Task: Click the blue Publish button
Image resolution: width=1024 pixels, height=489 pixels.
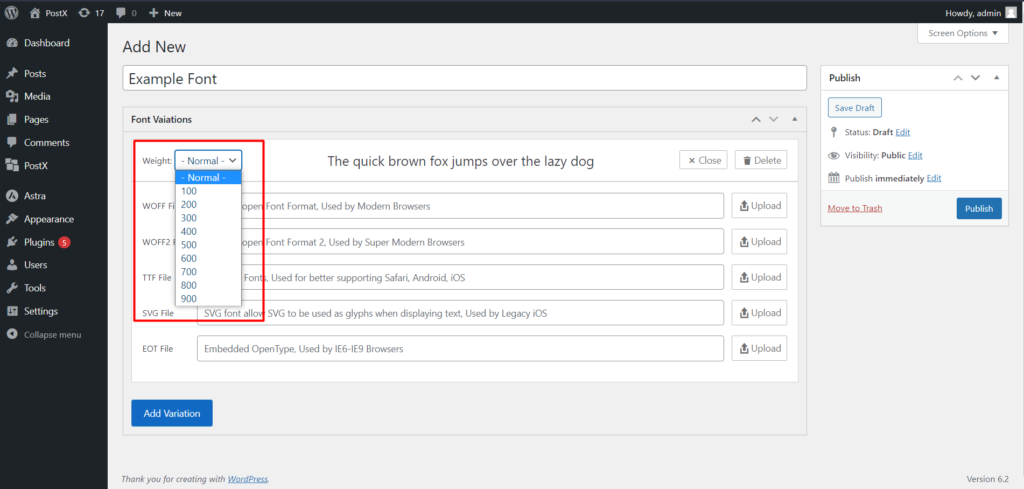Action: tap(979, 208)
